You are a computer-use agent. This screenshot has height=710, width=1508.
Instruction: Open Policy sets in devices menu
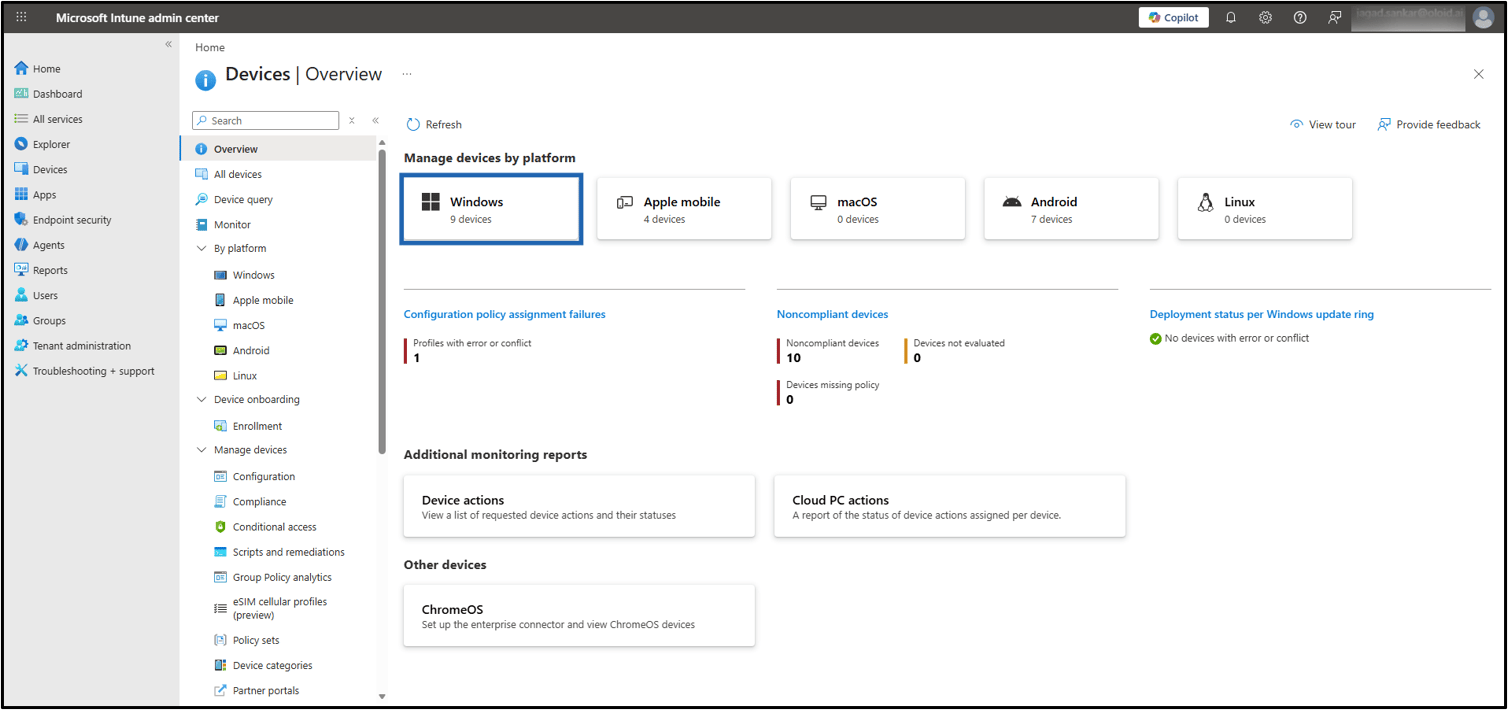point(256,640)
